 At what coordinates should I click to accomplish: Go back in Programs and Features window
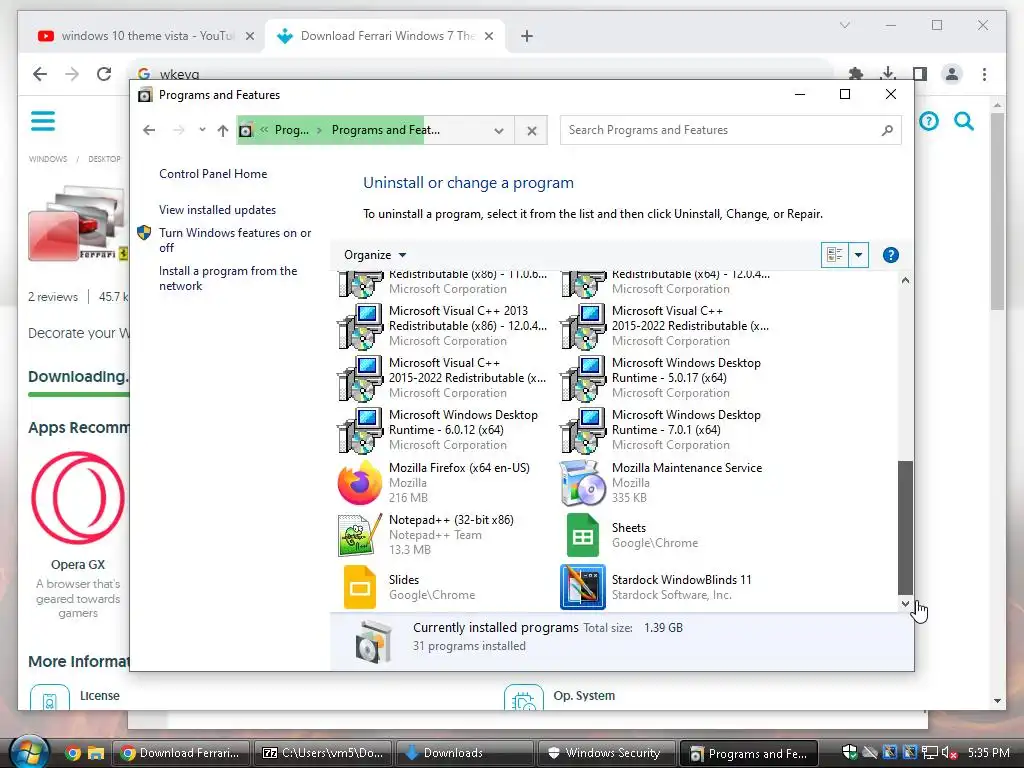(x=149, y=130)
